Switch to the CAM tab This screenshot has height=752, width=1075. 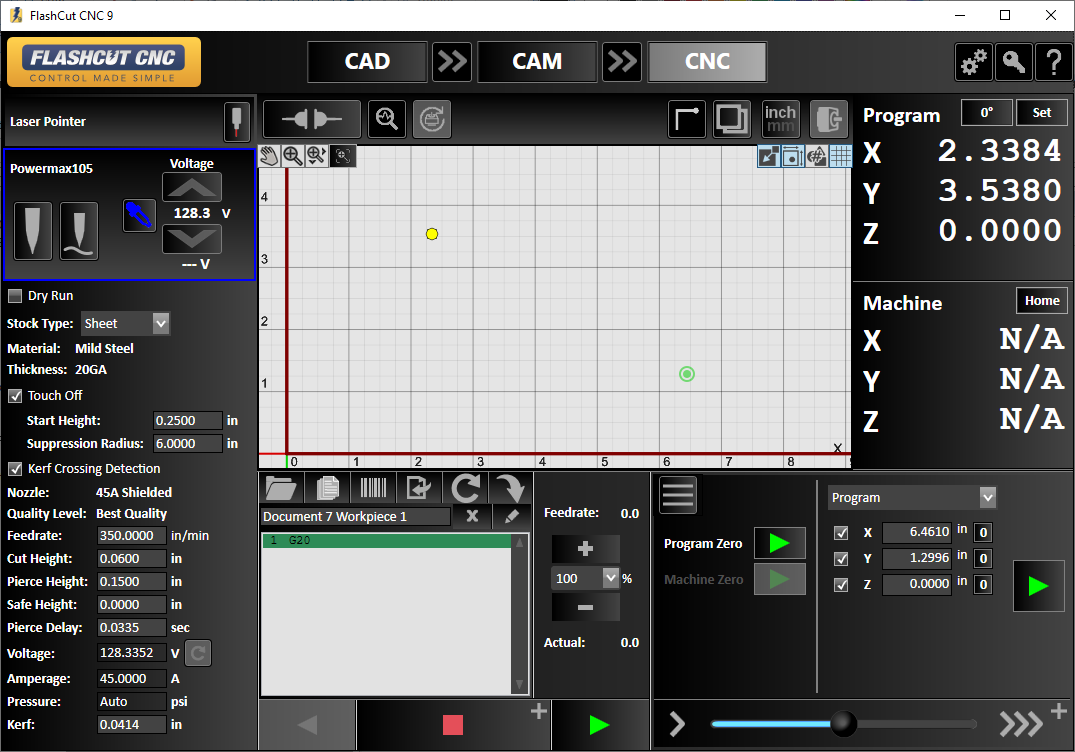(537, 61)
